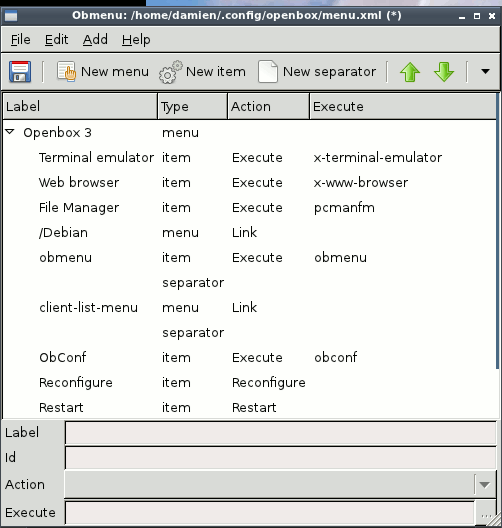Select the obmenu item row
The width and height of the screenshot is (502, 528).
249,257
